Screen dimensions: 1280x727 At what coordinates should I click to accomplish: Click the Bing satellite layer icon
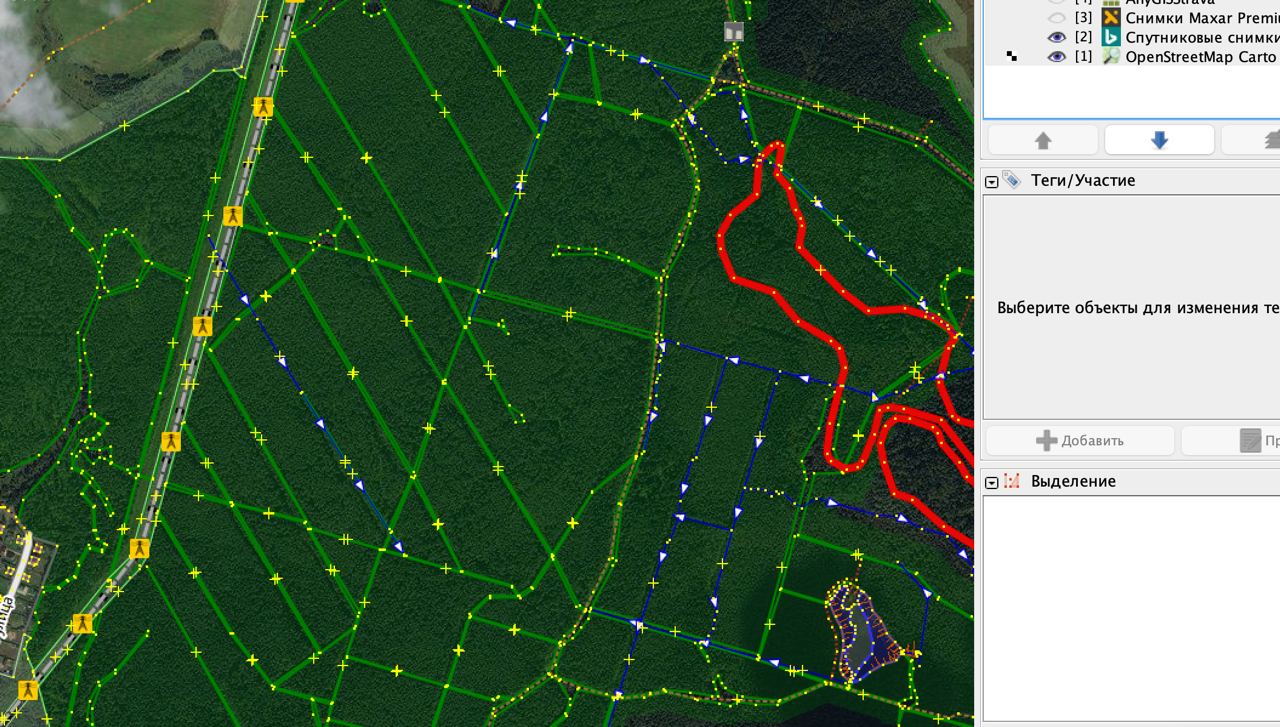pyautogui.click(x=1110, y=37)
